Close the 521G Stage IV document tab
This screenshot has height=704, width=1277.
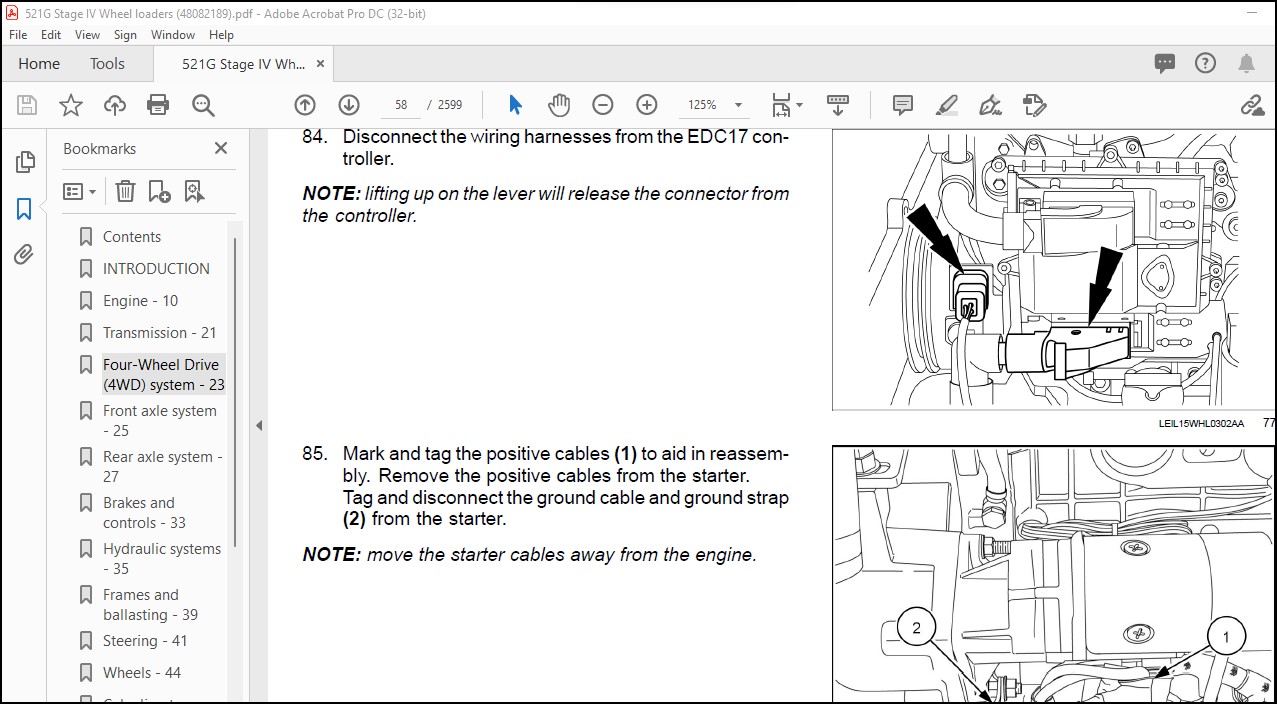point(320,63)
